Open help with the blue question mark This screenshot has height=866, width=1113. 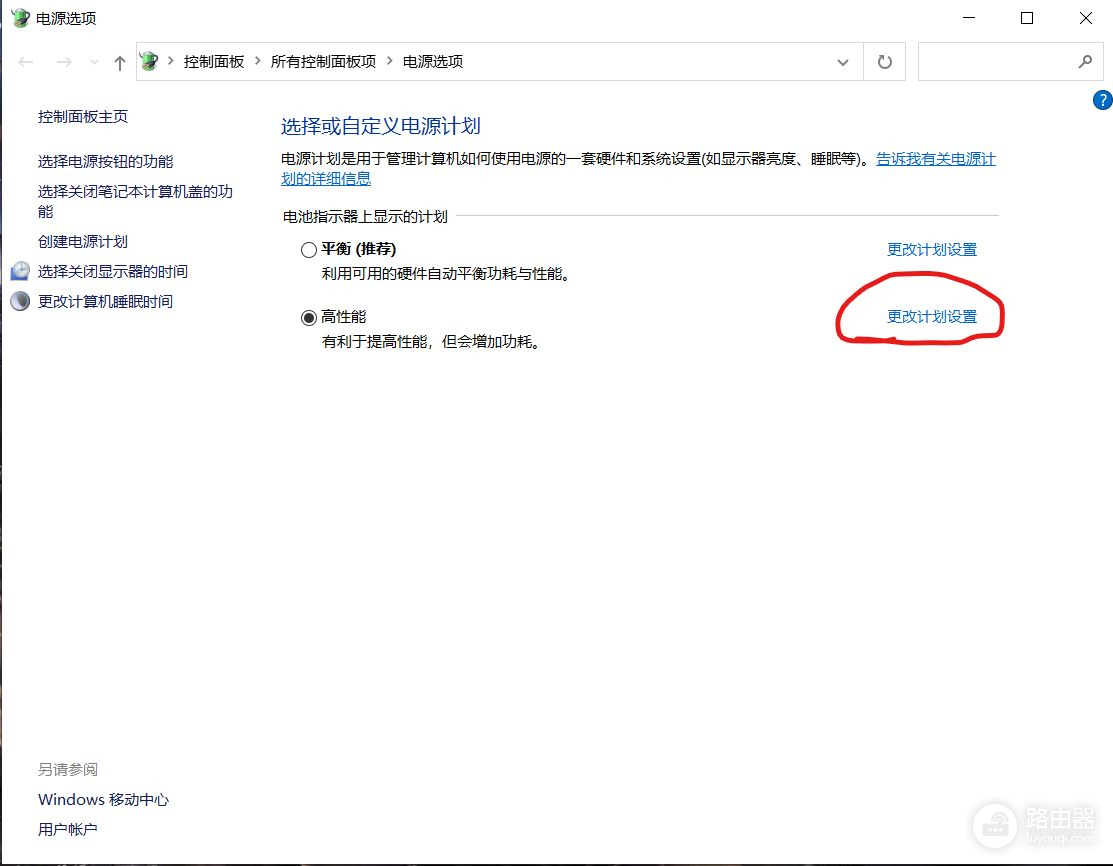coord(1102,100)
